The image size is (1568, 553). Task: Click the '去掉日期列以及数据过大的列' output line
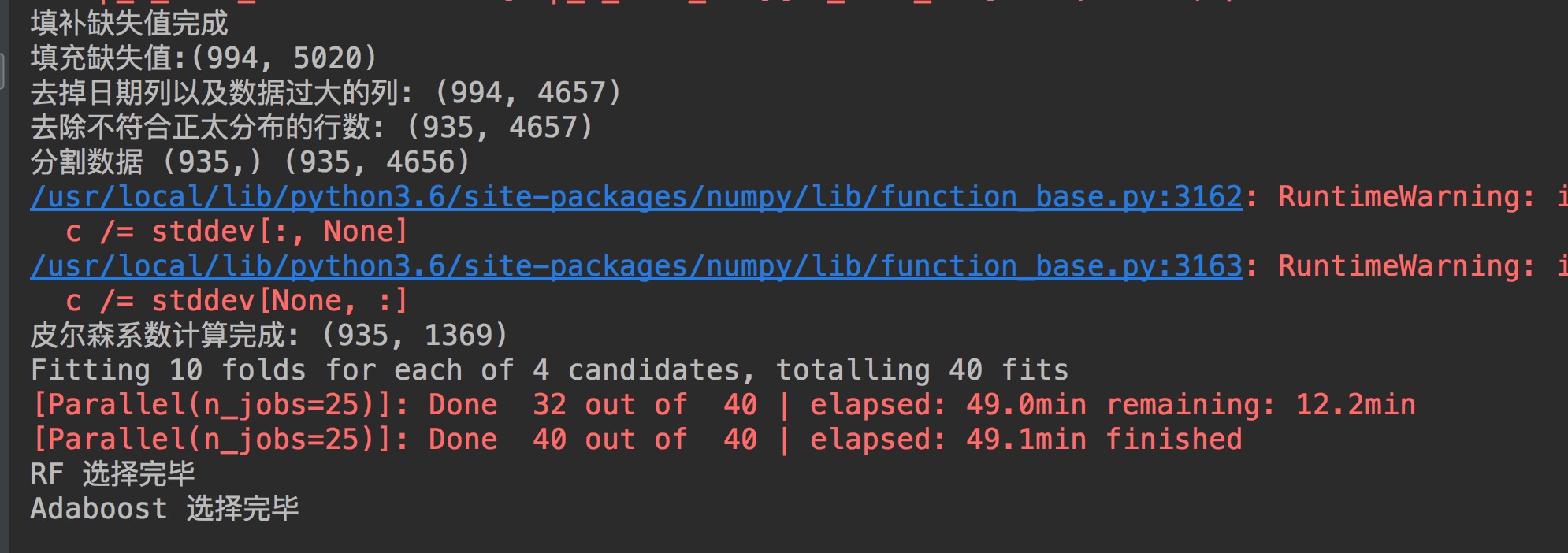tap(325, 93)
